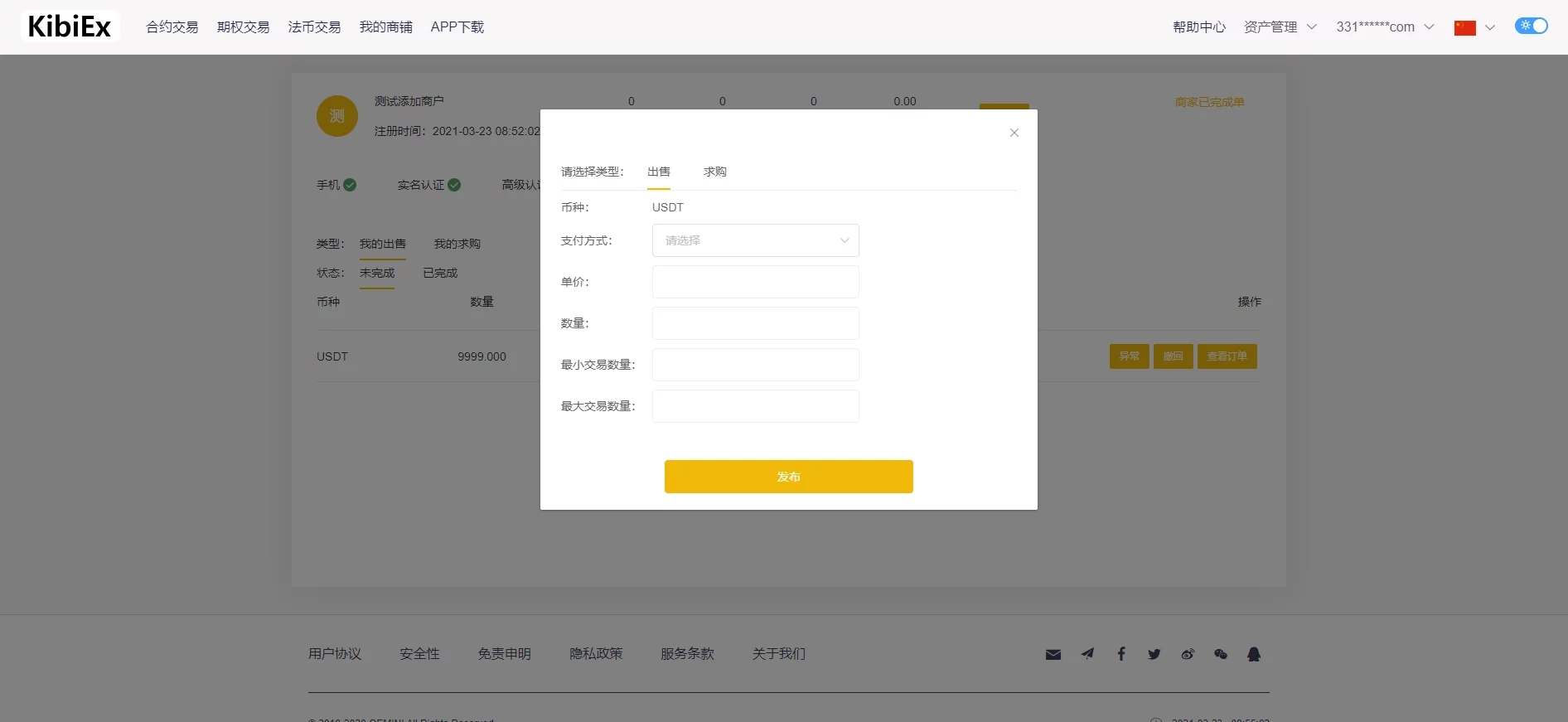Close the publish dialog with X icon
Image resolution: width=1568 pixels, height=722 pixels.
[x=1014, y=133]
